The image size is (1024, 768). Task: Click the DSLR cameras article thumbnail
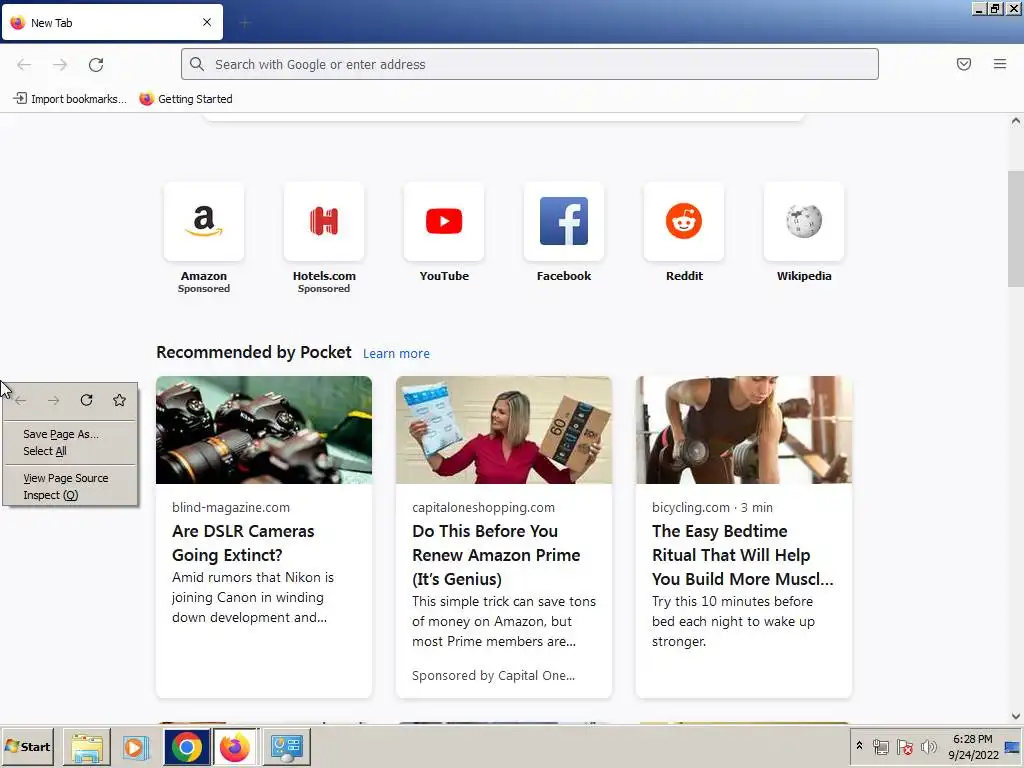click(264, 430)
